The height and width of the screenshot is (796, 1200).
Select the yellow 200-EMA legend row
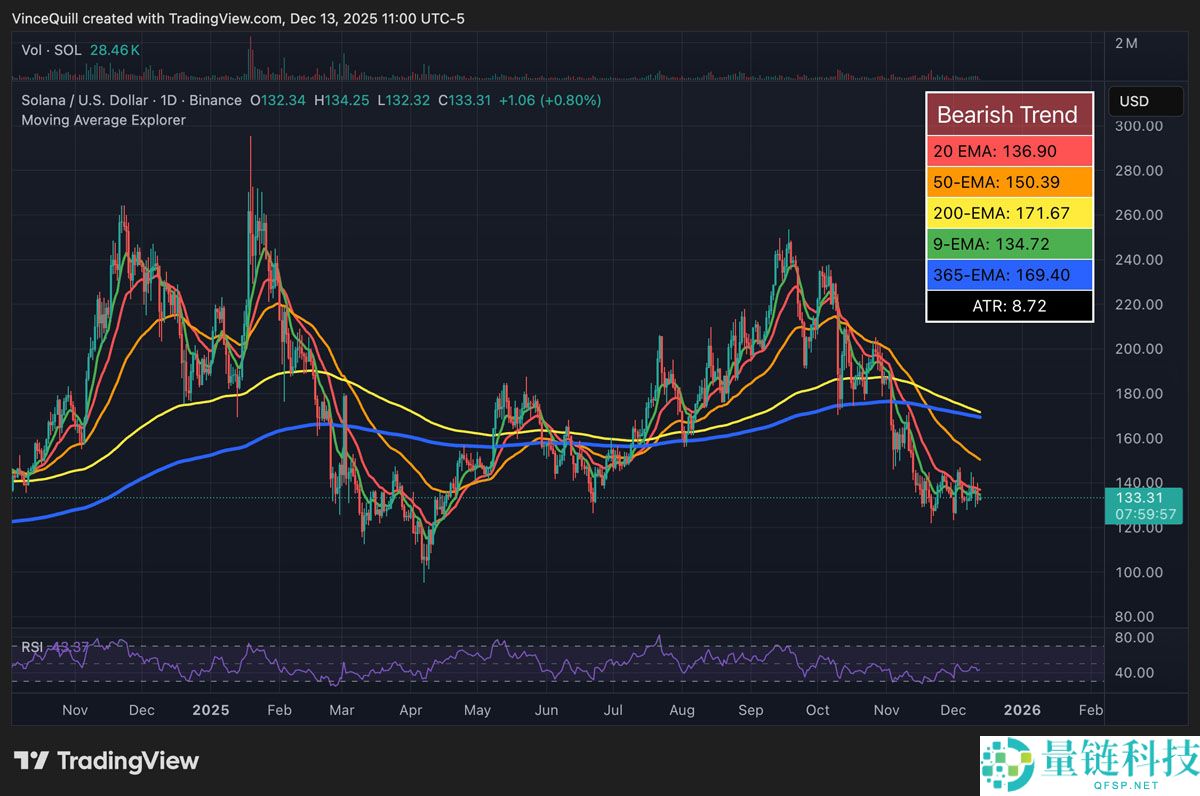[x=1009, y=213]
